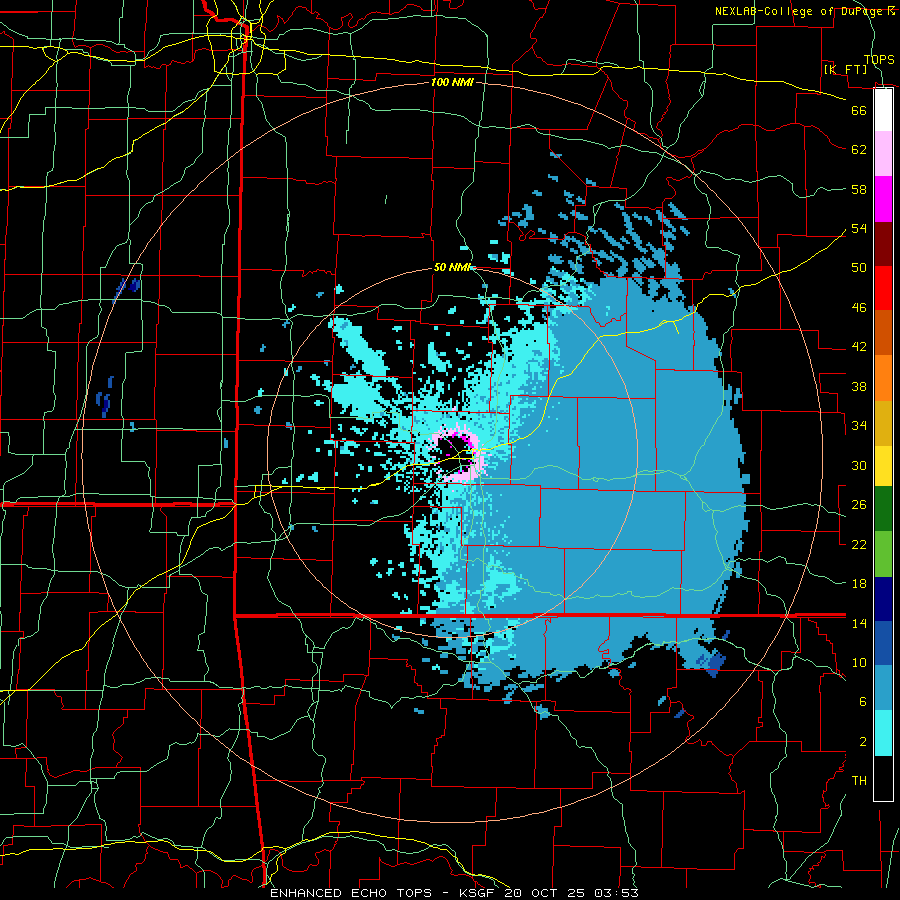Click the 26 legend scale value
This screenshot has height=900, width=900.
[x=859, y=505]
